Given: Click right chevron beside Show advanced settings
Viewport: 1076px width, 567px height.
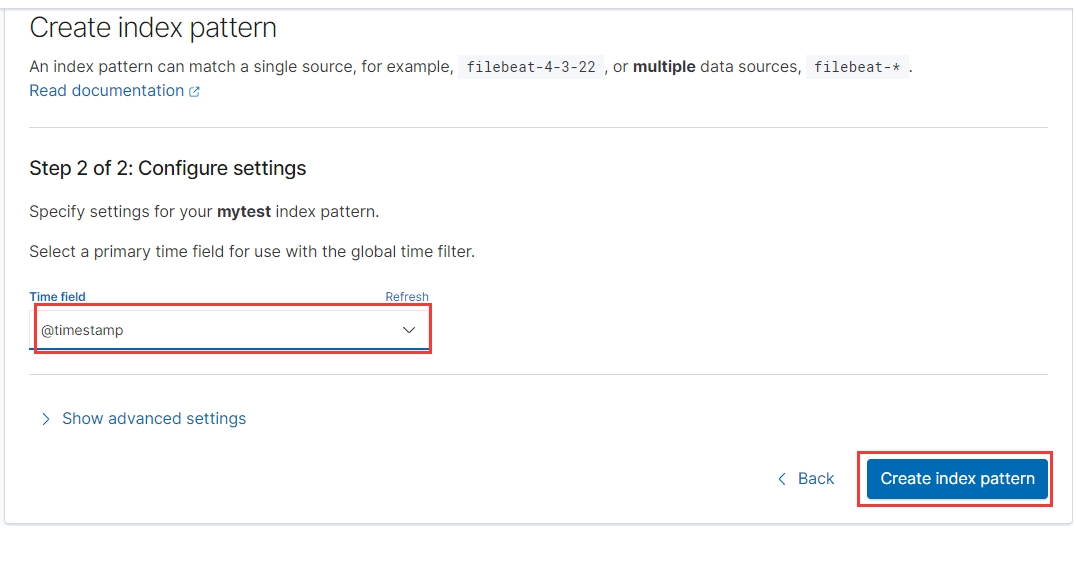Looking at the screenshot, I should [x=45, y=419].
